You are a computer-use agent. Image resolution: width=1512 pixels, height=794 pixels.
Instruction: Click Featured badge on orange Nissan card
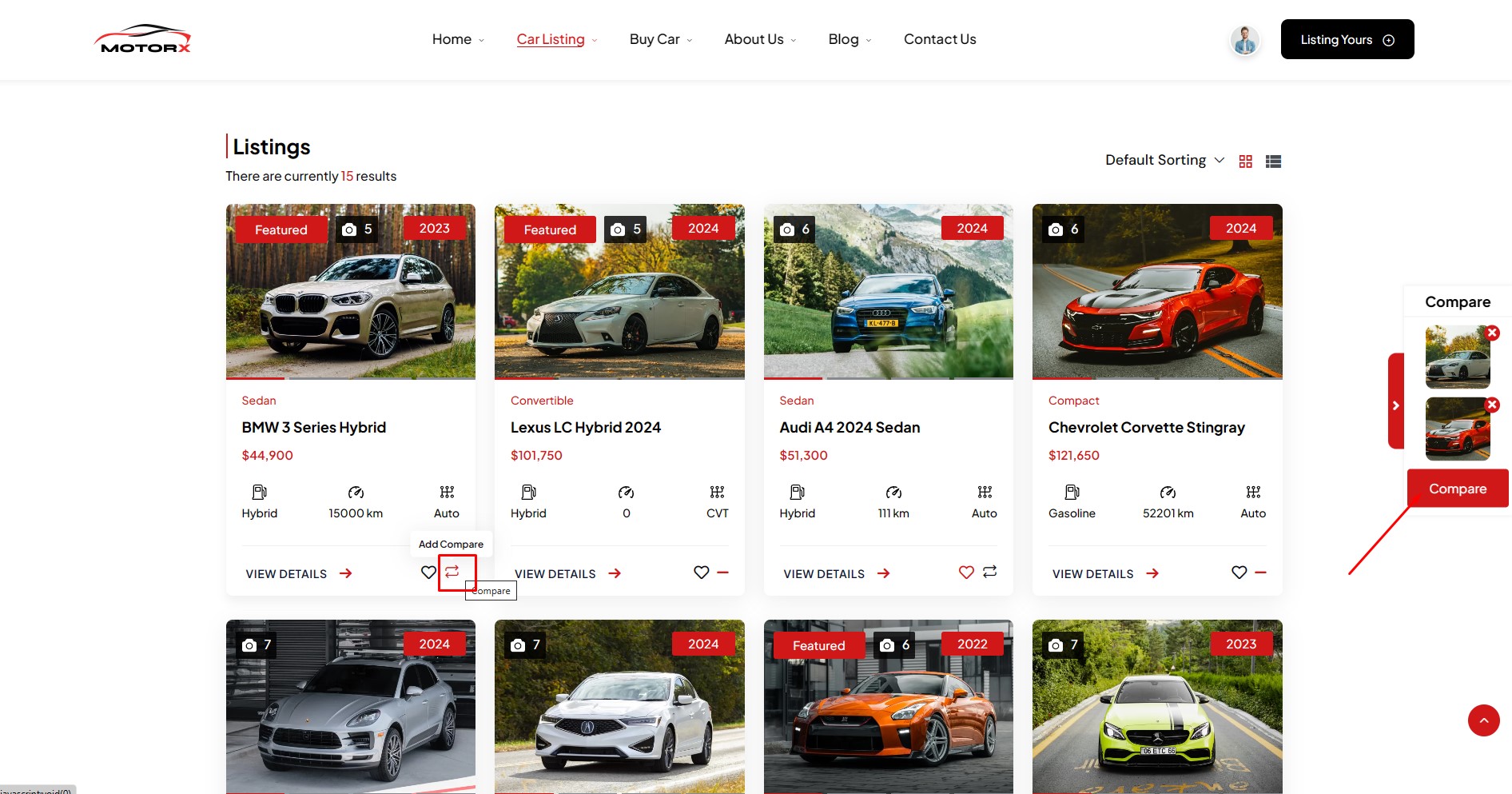(819, 645)
